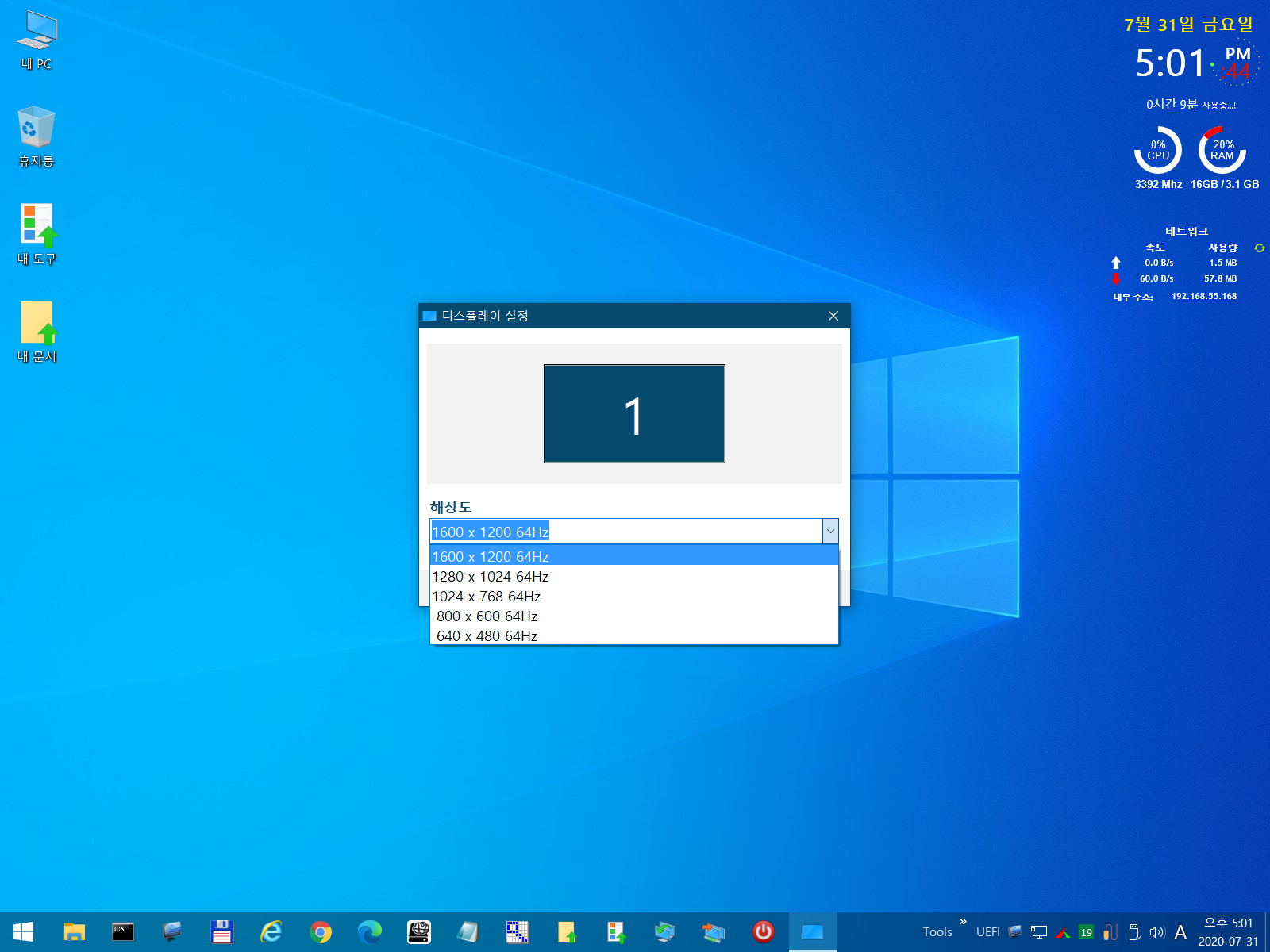
Task: Click the volume speaker tray icon
Action: coord(1157,932)
